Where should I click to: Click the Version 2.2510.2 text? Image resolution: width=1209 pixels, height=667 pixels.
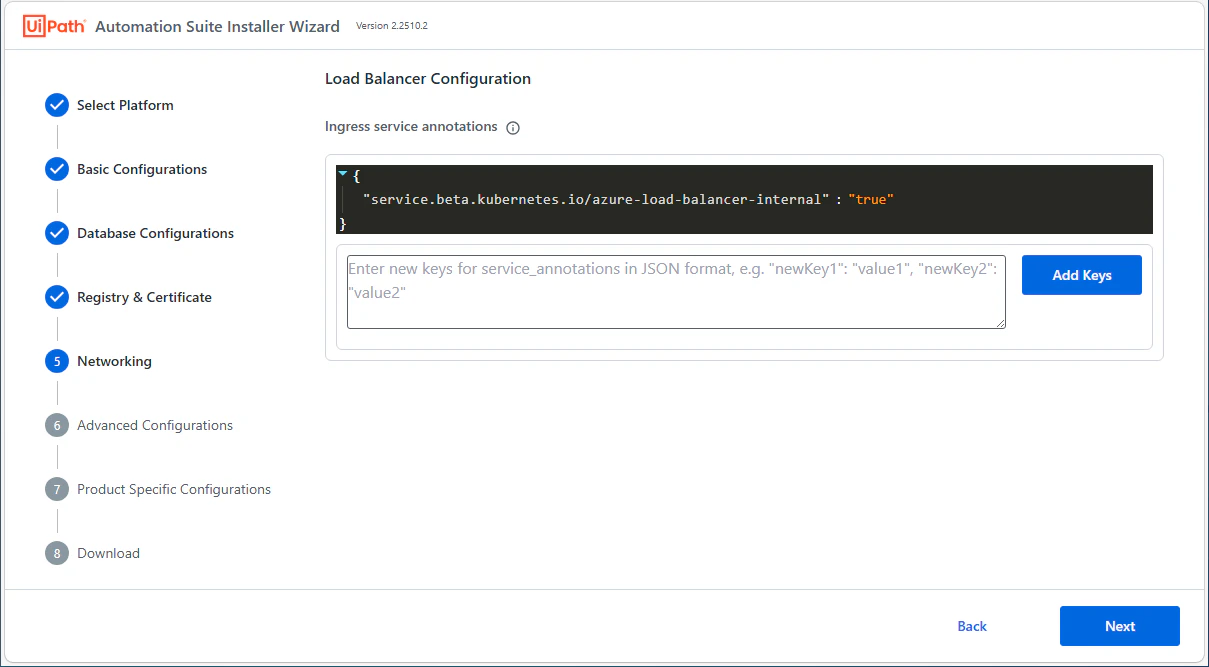392,26
